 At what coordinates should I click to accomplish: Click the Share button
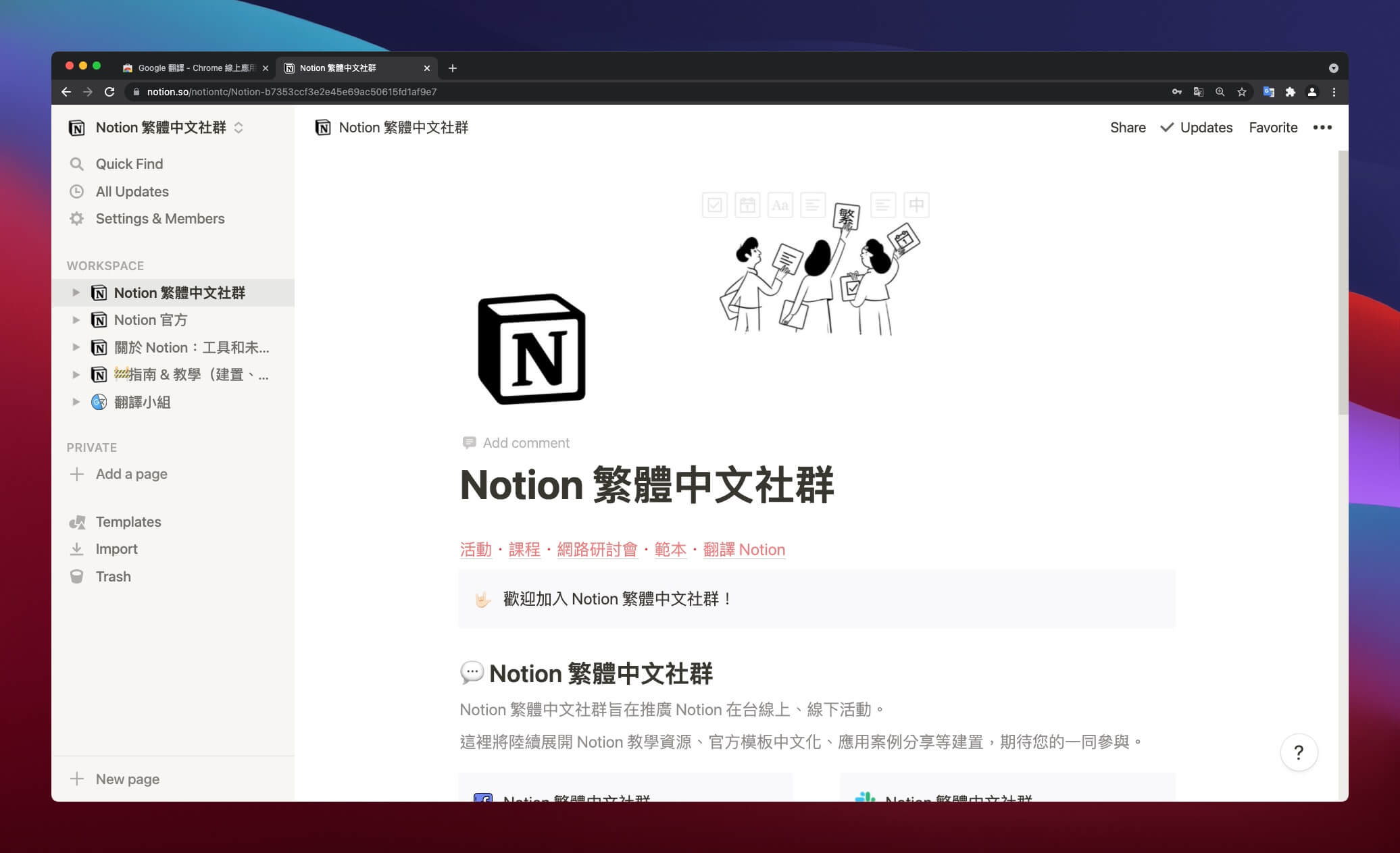(1128, 128)
